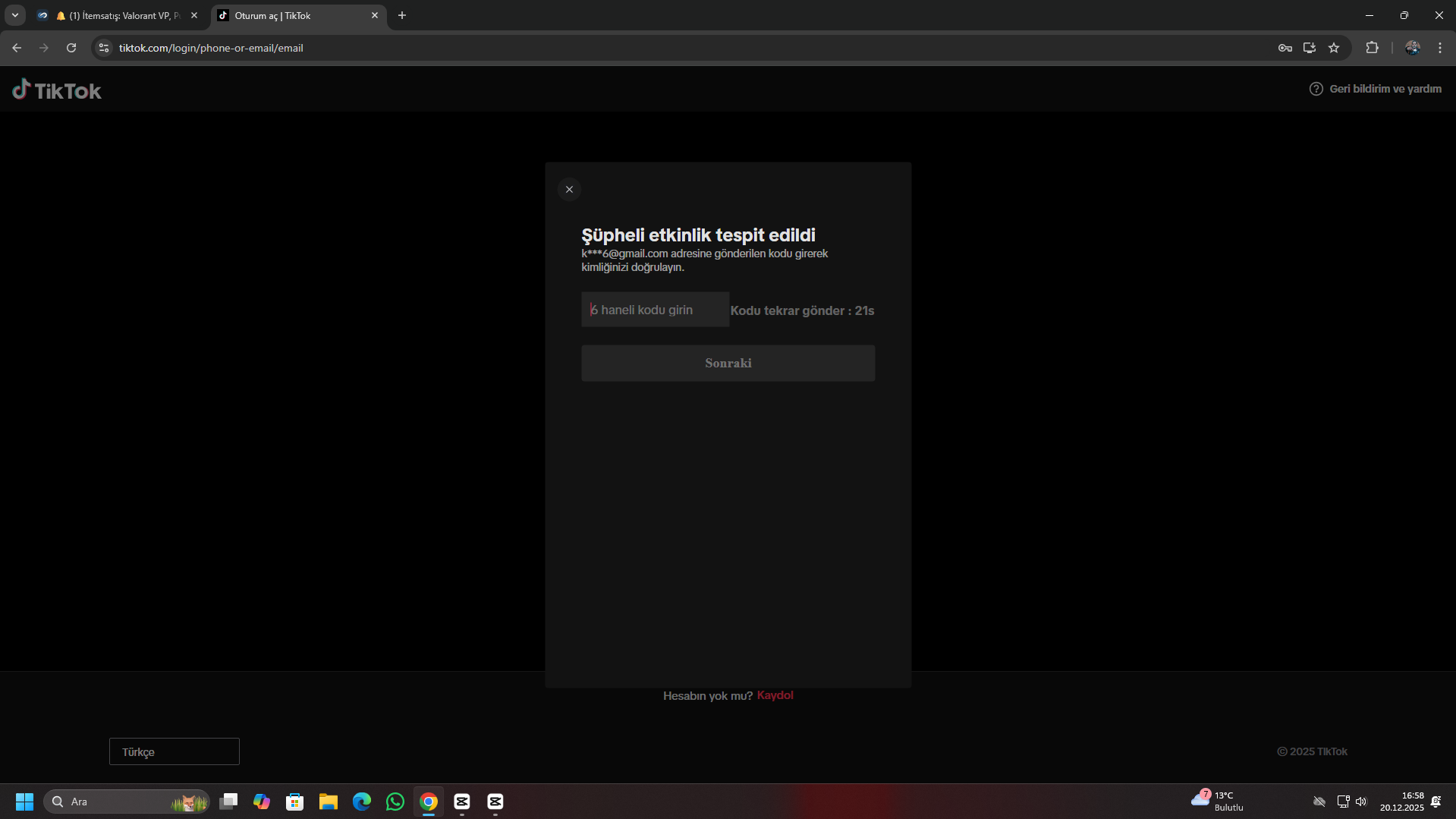The width and height of the screenshot is (1456, 819).
Task: Close the İtemsatış browser tab
Action: (x=194, y=15)
